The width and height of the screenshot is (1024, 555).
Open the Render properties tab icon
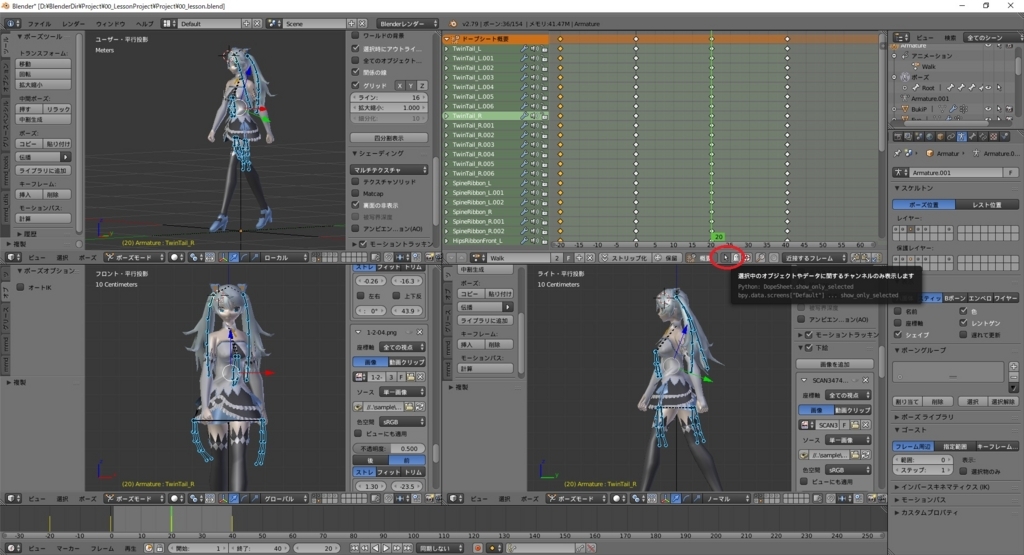click(898, 136)
